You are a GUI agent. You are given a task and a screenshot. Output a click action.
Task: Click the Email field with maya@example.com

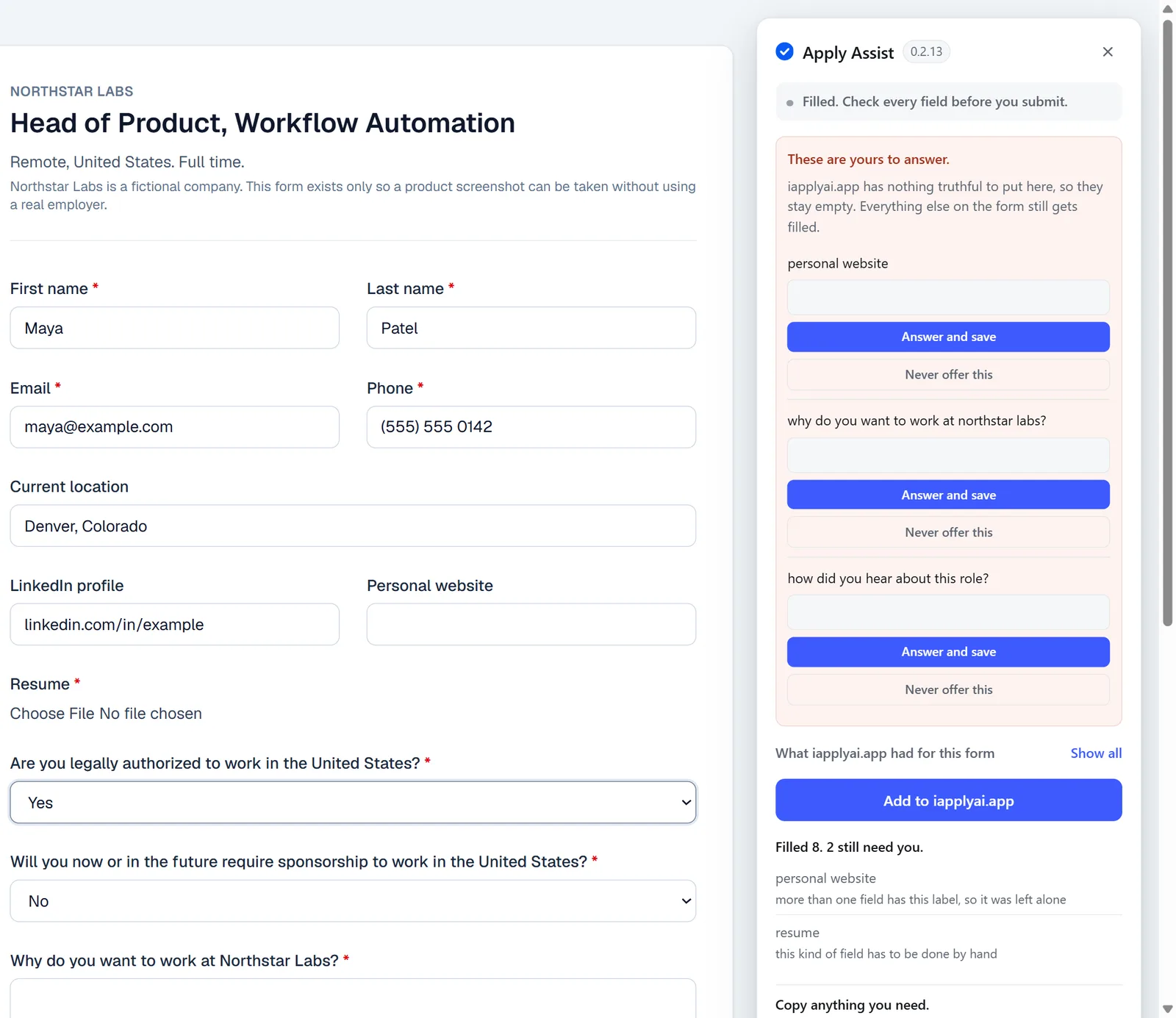click(x=175, y=427)
